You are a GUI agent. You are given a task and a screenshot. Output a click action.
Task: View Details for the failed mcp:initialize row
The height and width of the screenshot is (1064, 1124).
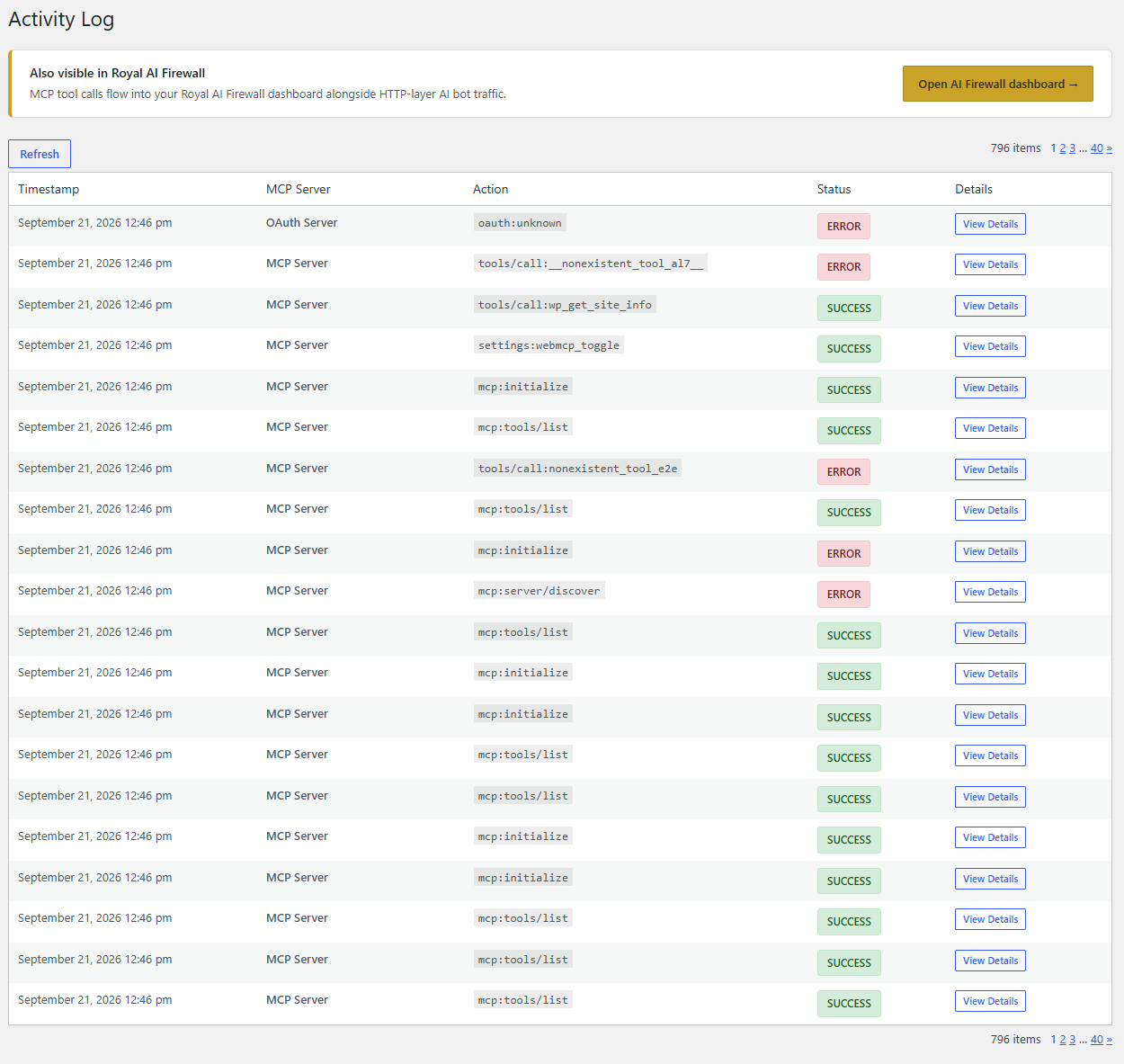[x=990, y=551]
